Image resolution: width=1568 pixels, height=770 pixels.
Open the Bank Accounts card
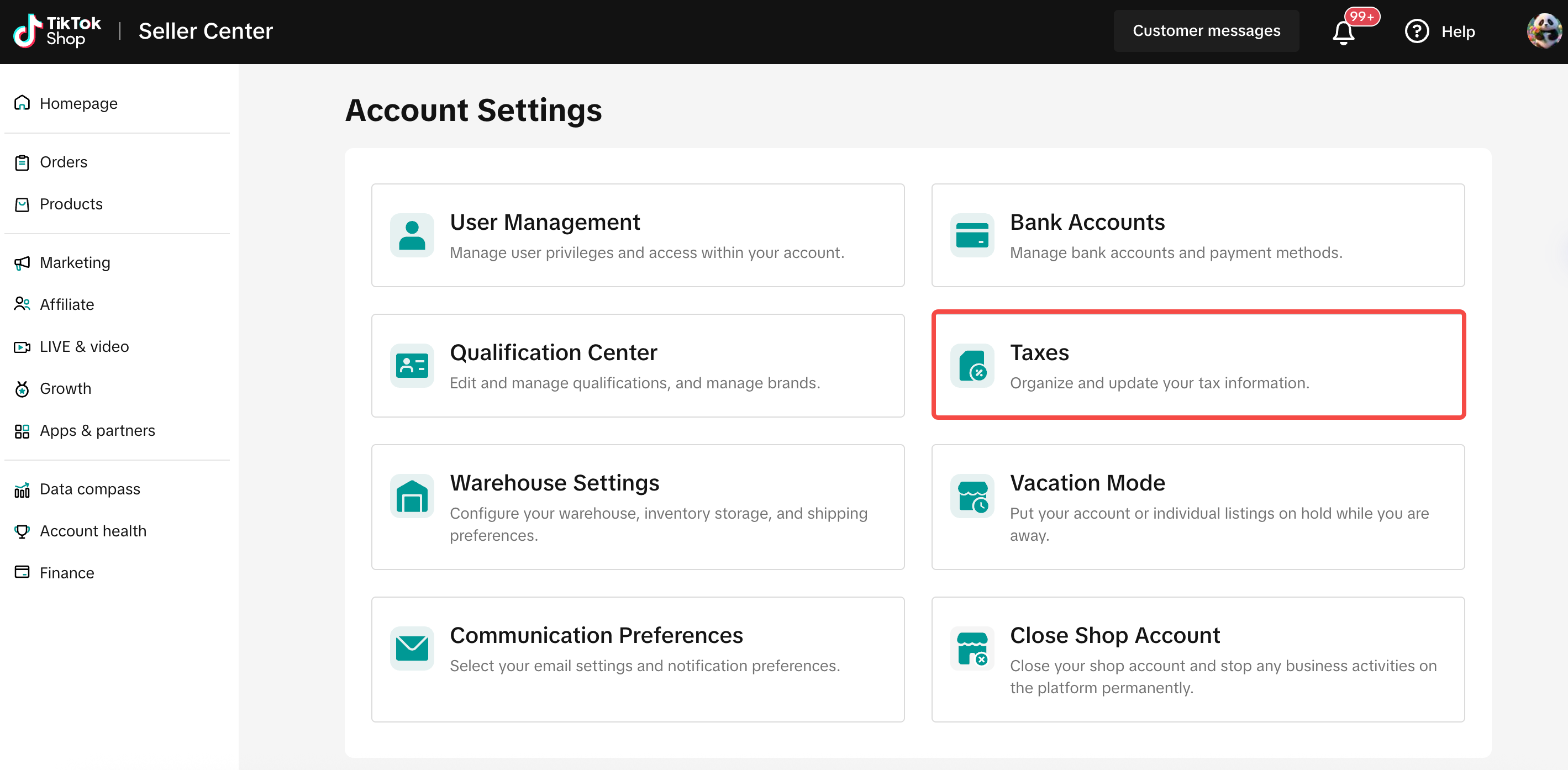click(1198, 235)
